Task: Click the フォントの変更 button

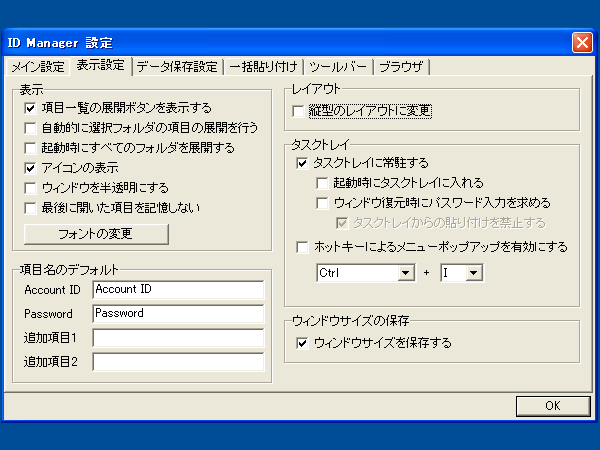Action: click(96, 234)
